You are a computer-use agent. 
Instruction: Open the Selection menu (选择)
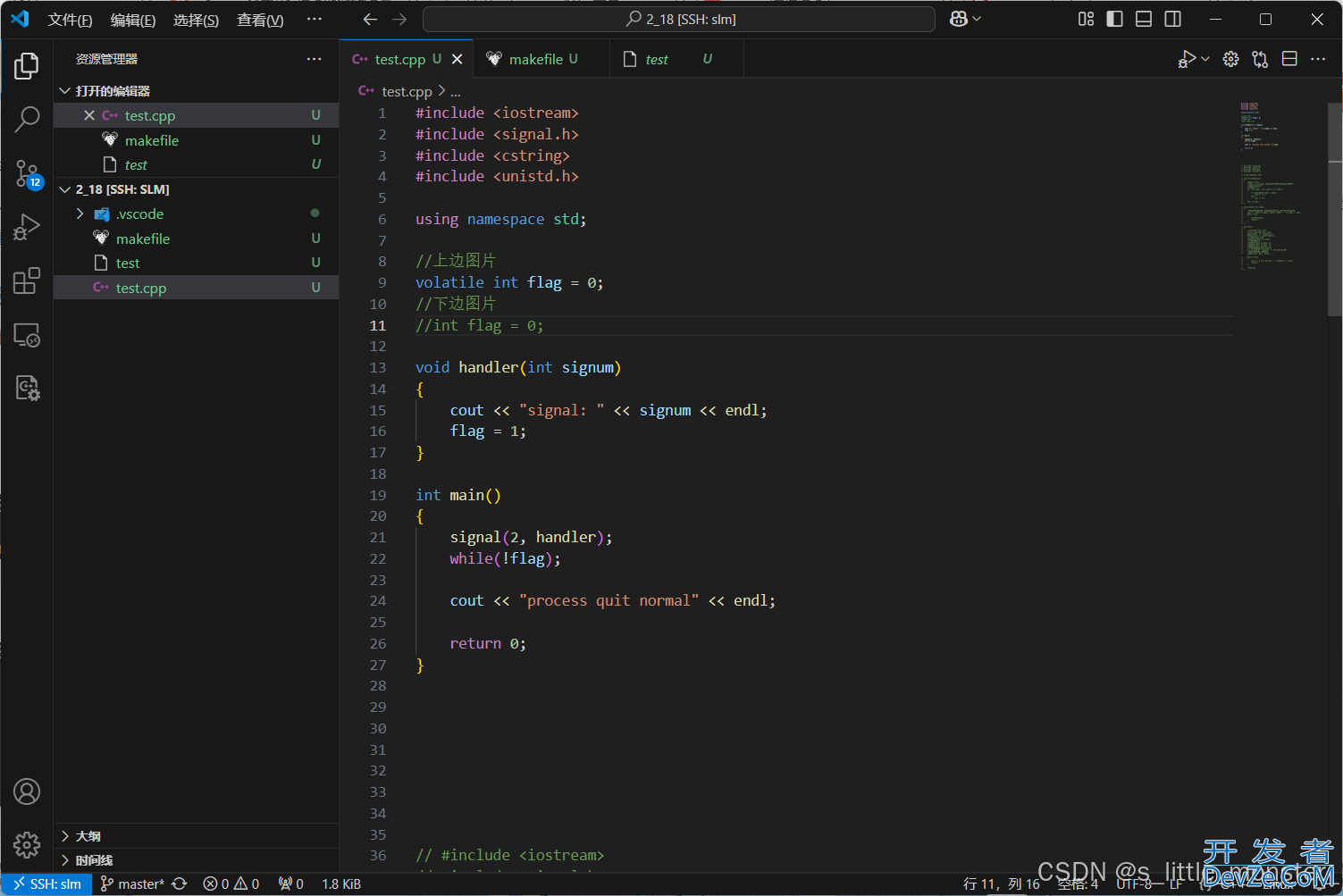(196, 20)
